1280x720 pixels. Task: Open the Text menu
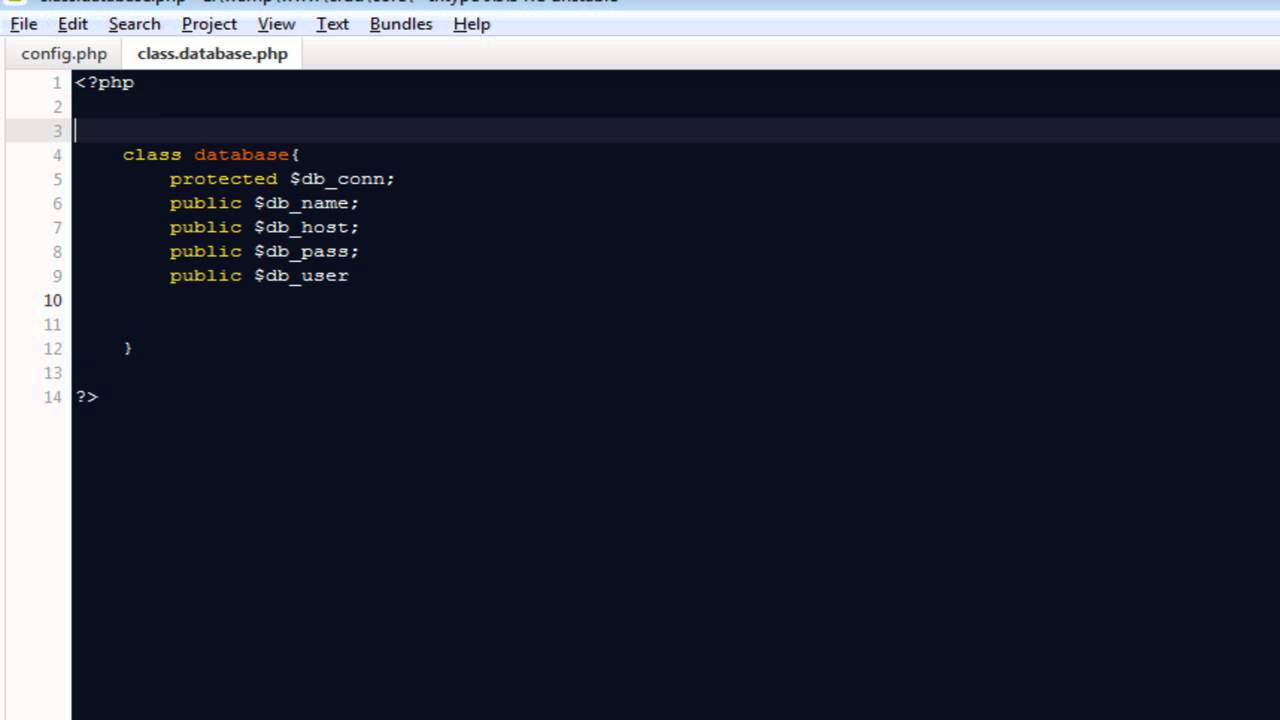point(332,24)
